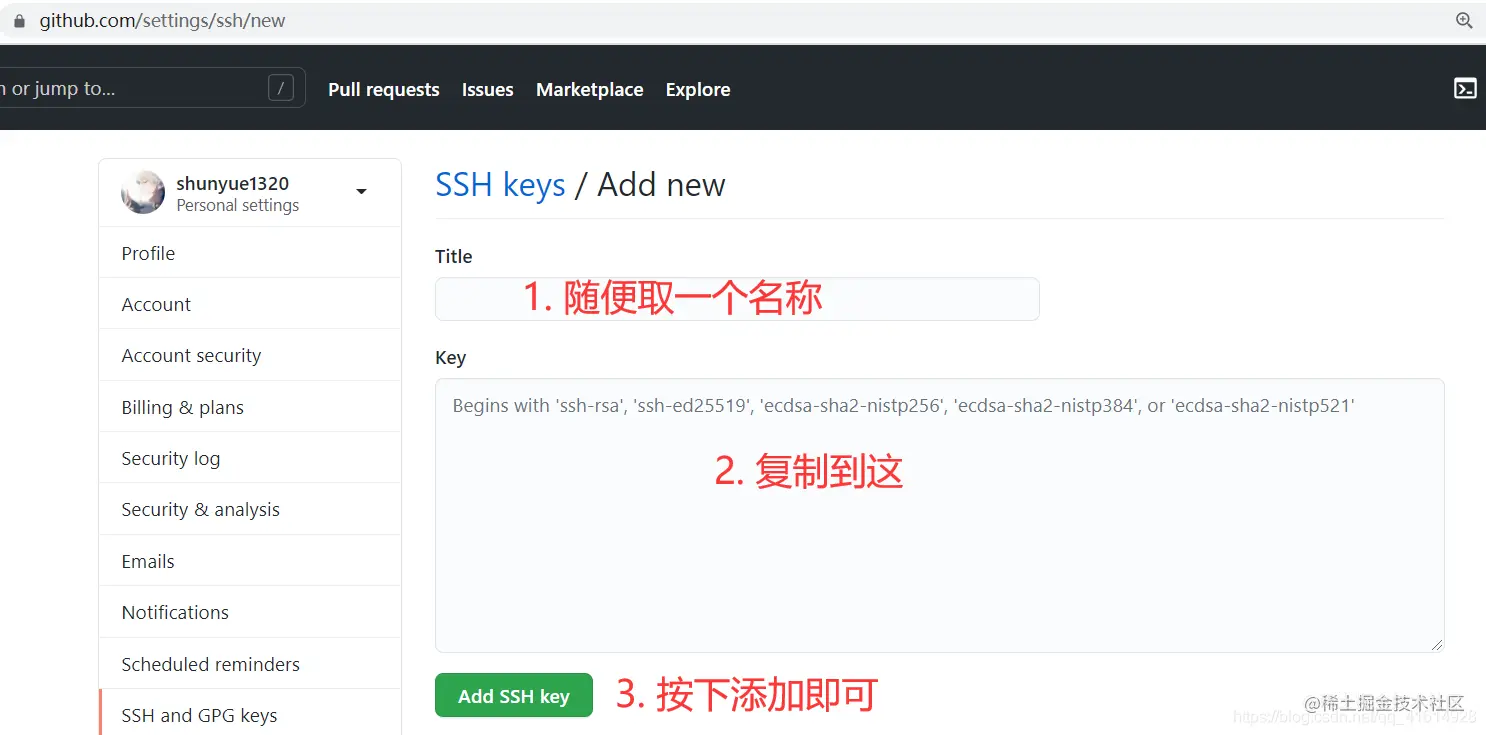The height and width of the screenshot is (735, 1486).
Task: Select Account in the settings sidebar
Action: point(250,304)
